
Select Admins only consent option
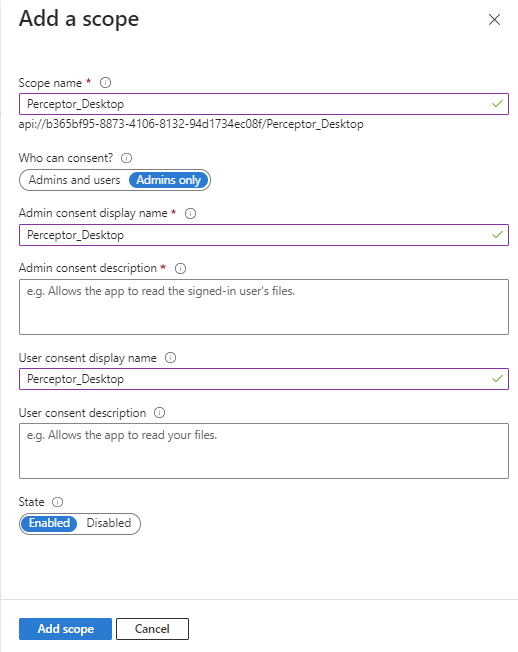[168, 180]
